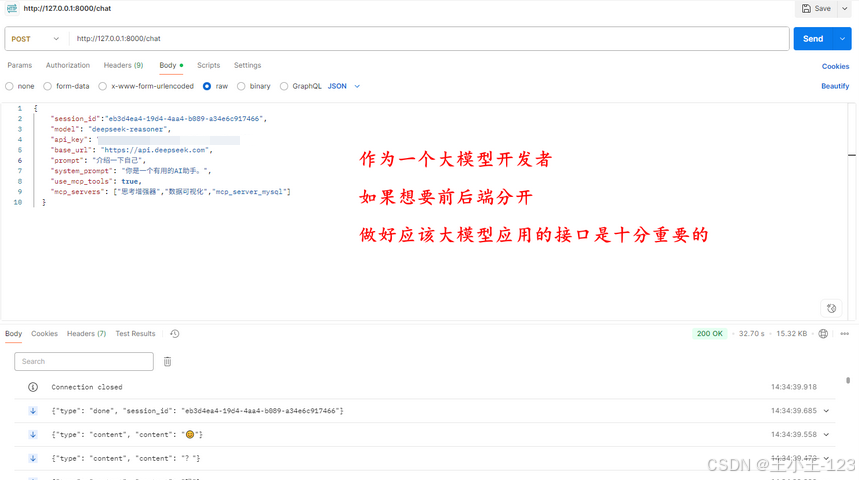Select the none body type radio
The height and width of the screenshot is (480, 859).
[9, 86]
